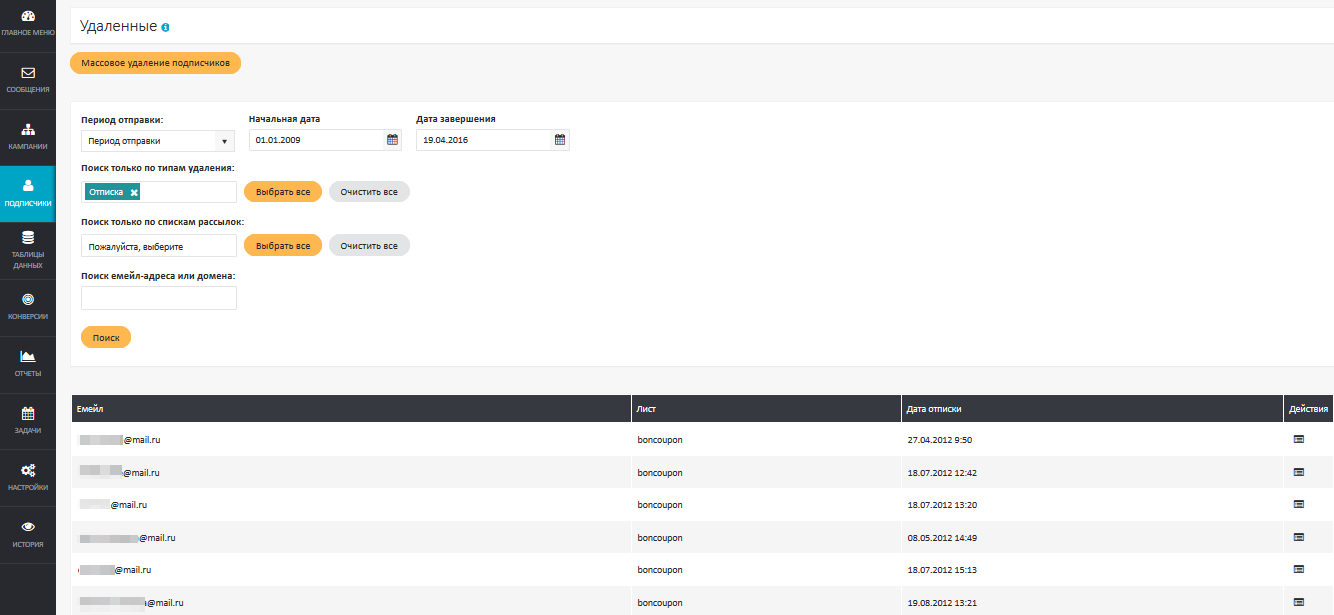
Task: Open Кампании section in the sidebar
Action: [x=28, y=137]
